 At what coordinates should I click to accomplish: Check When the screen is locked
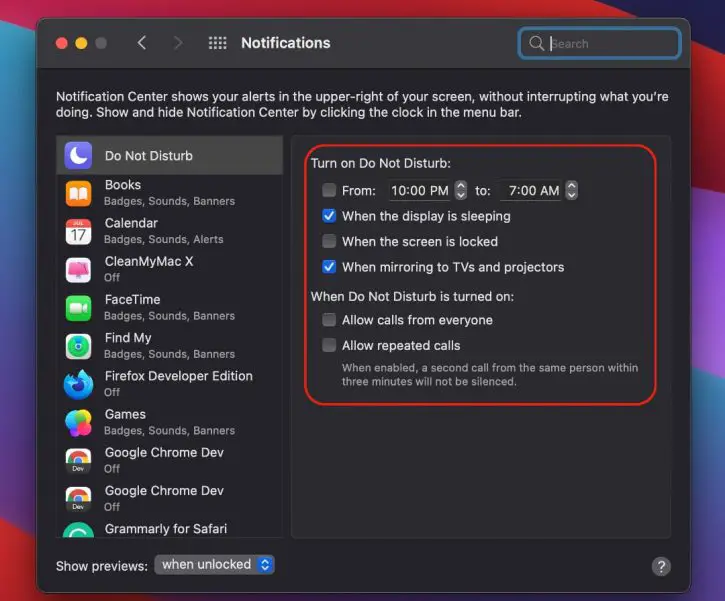329,241
